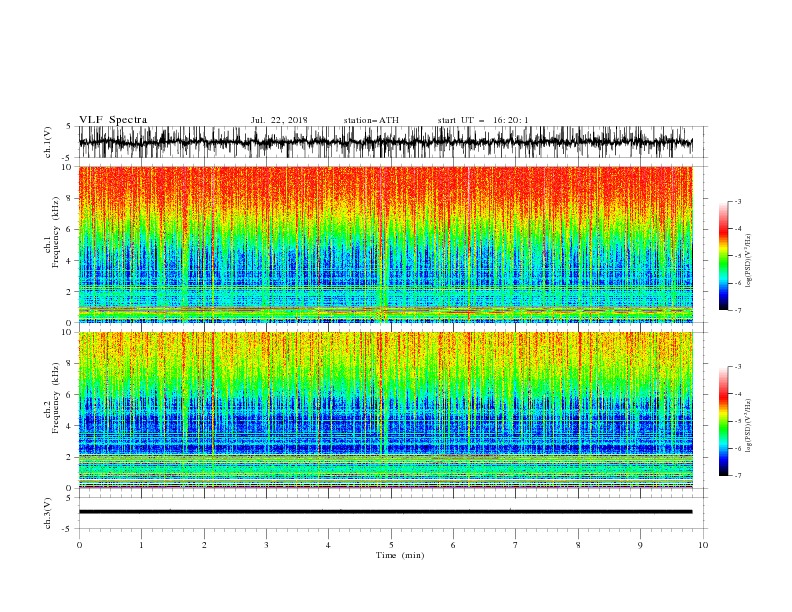Image resolution: width=792 pixels, height=612 pixels.
Task: Click time axis tick label "3"
Action: tap(266, 545)
